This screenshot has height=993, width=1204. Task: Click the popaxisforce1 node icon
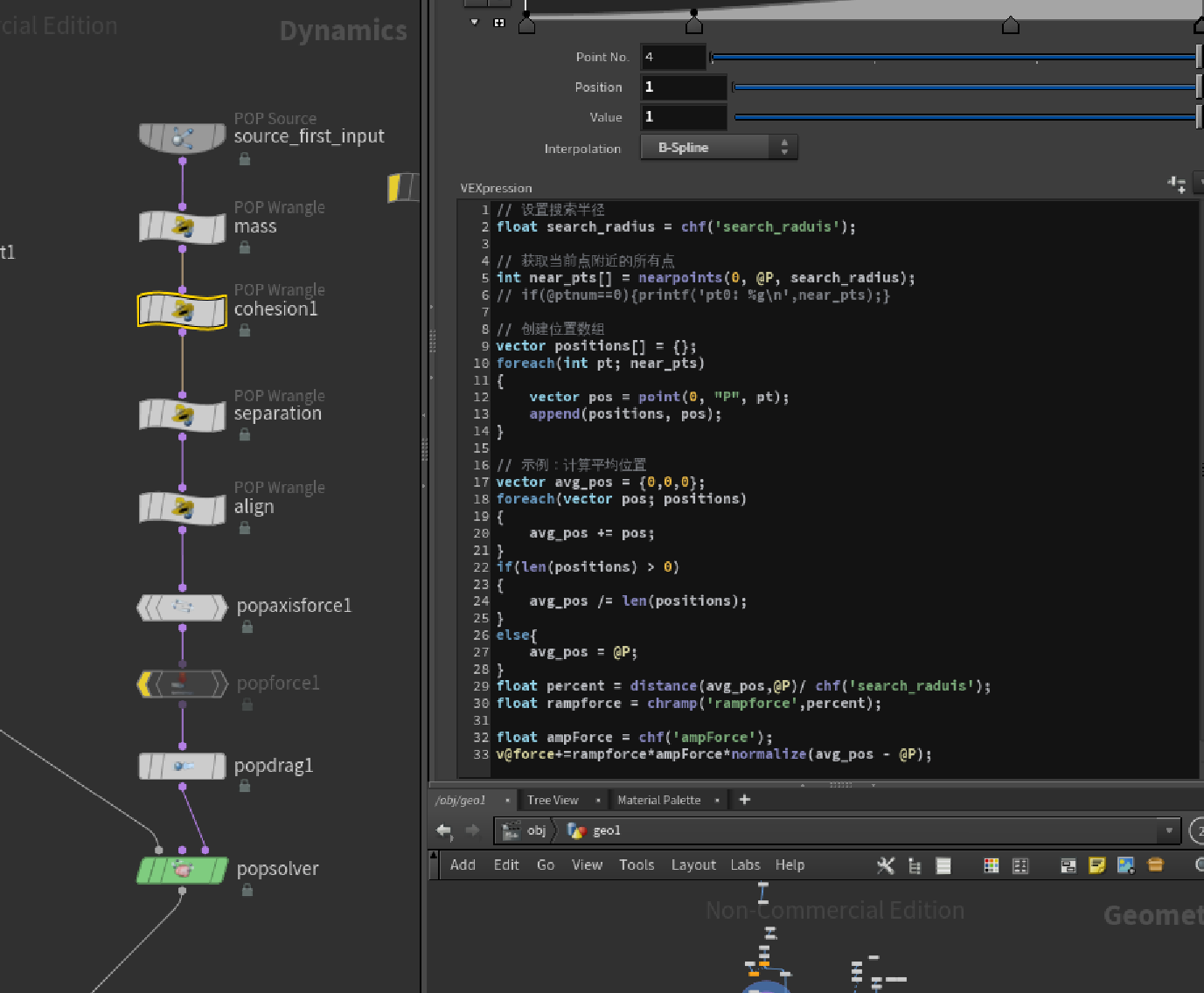182,607
